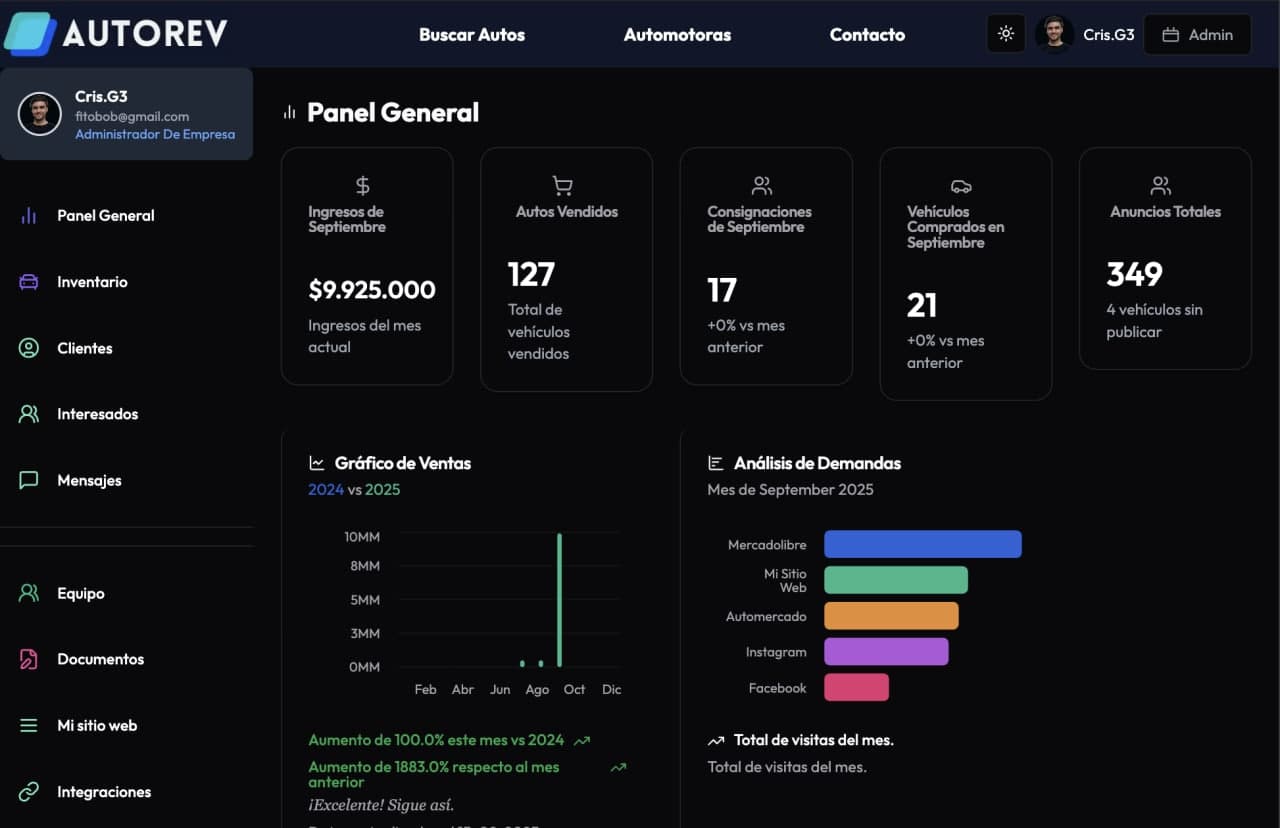1280x828 pixels.
Task: Click the dollar icon on Ingresos card
Action: [x=362, y=184]
